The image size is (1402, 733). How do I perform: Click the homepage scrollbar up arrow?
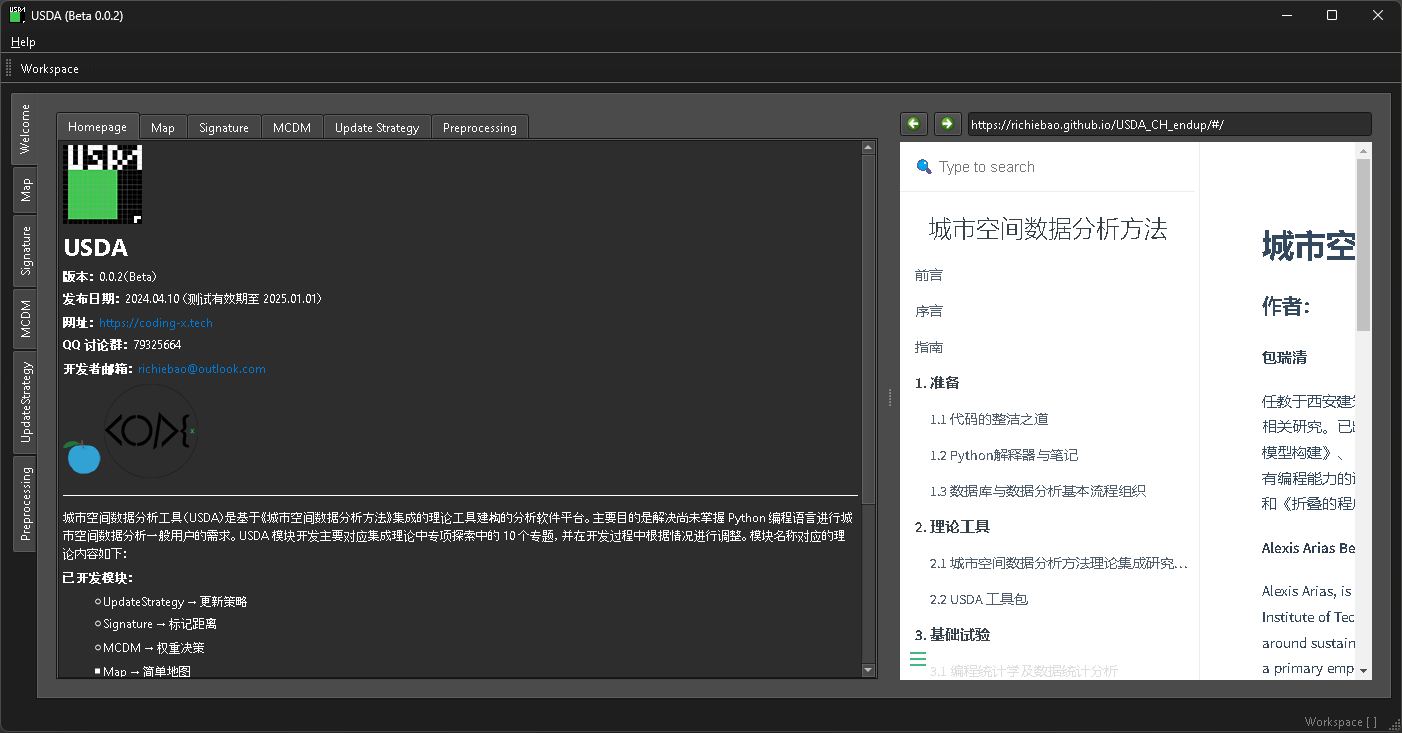click(868, 148)
